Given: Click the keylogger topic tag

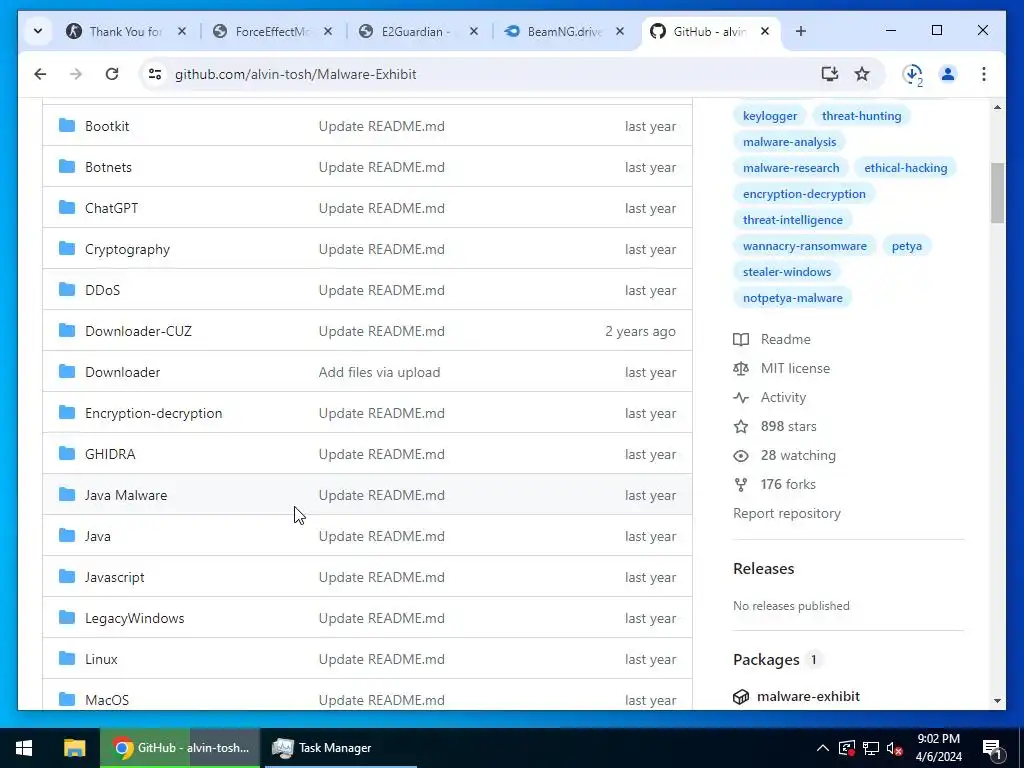Looking at the screenshot, I should tap(770, 116).
